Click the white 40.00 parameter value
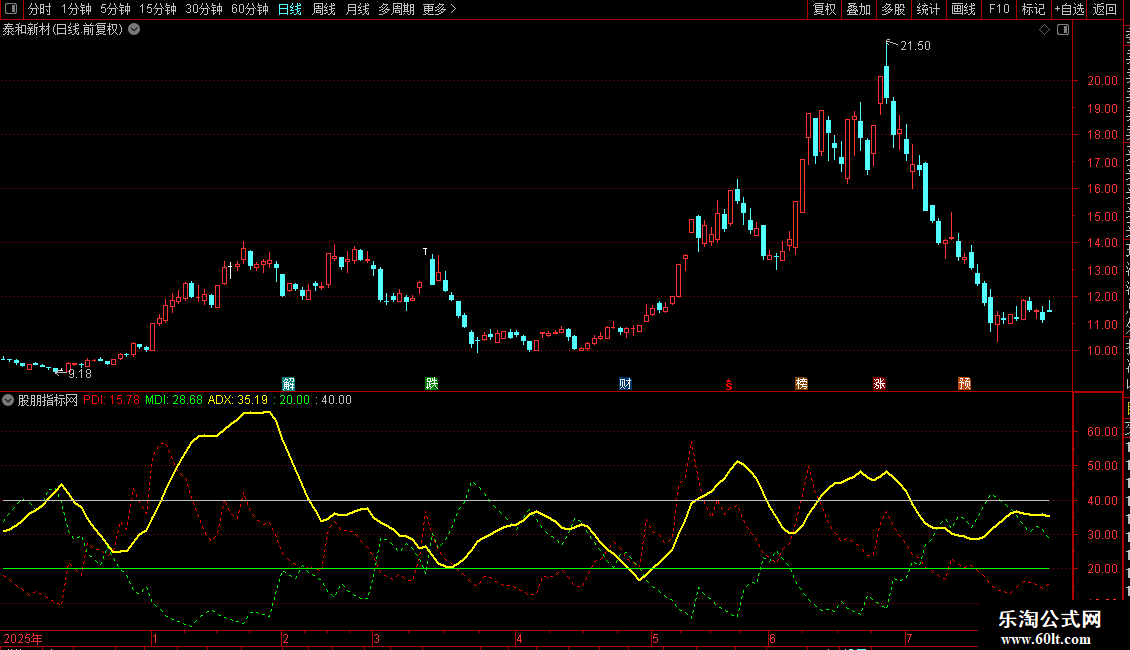The height and width of the screenshot is (650, 1130). coord(337,400)
